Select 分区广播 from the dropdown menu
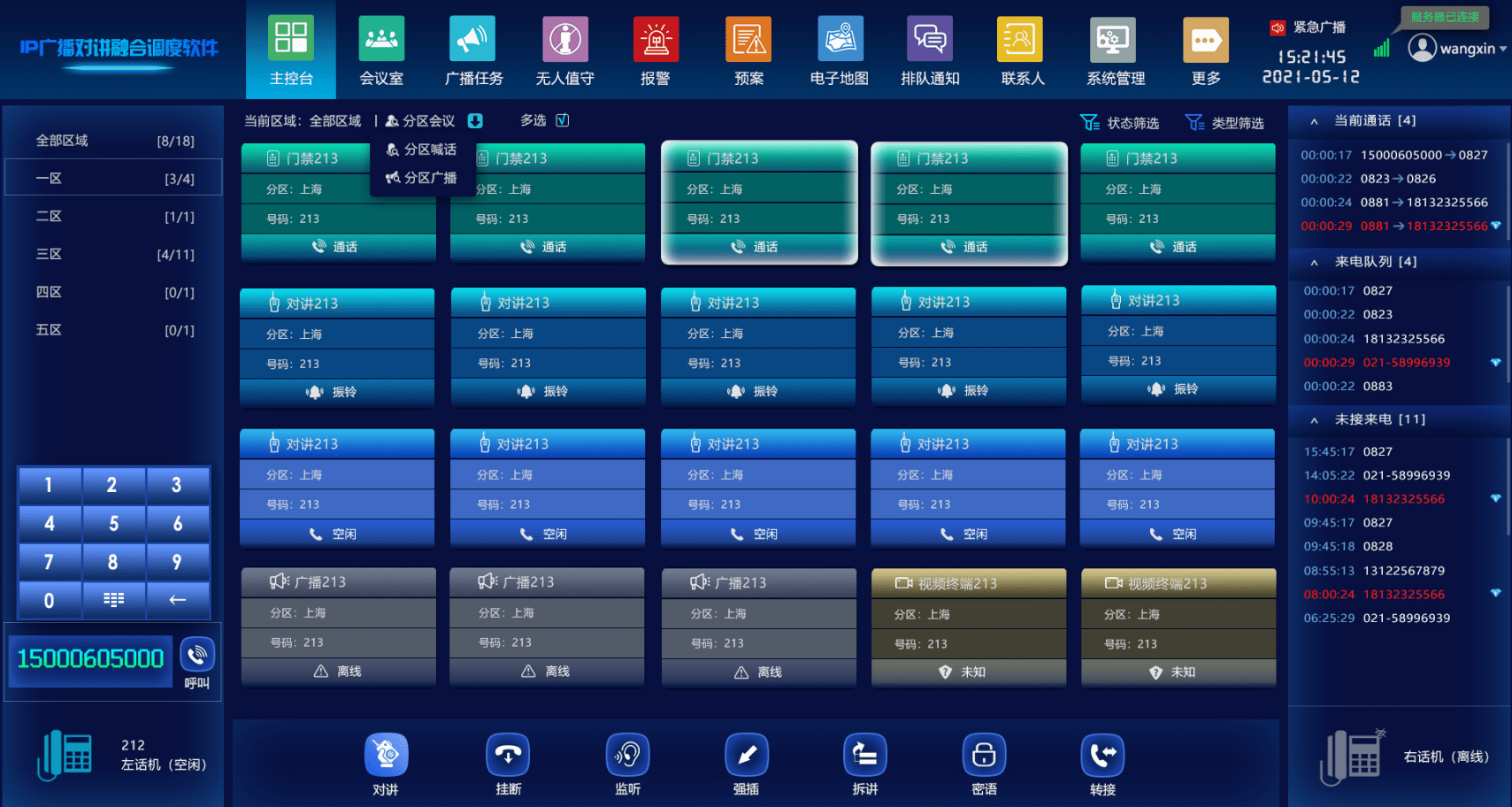 coord(421,178)
